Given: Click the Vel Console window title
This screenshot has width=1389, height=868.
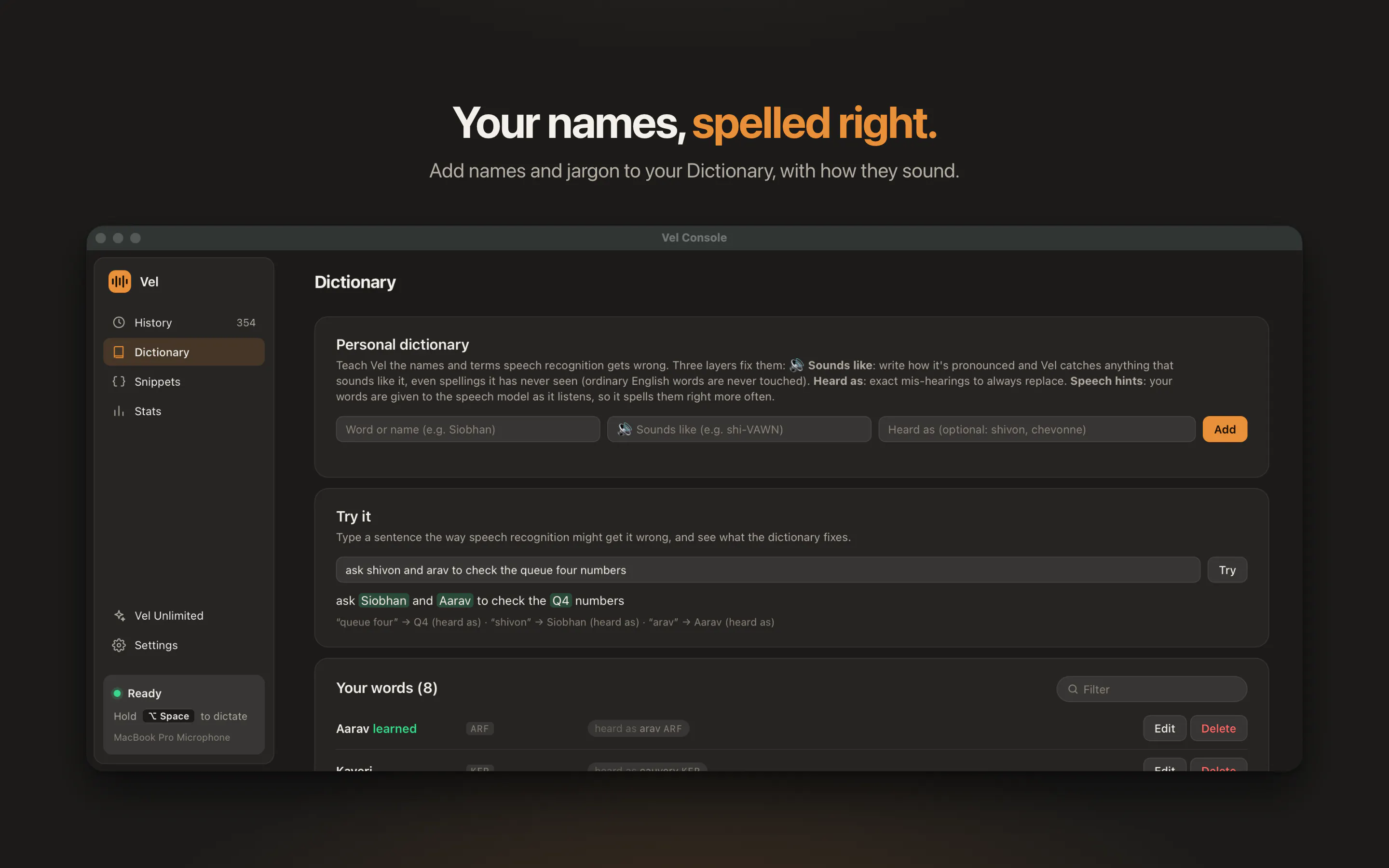Looking at the screenshot, I should pos(694,238).
